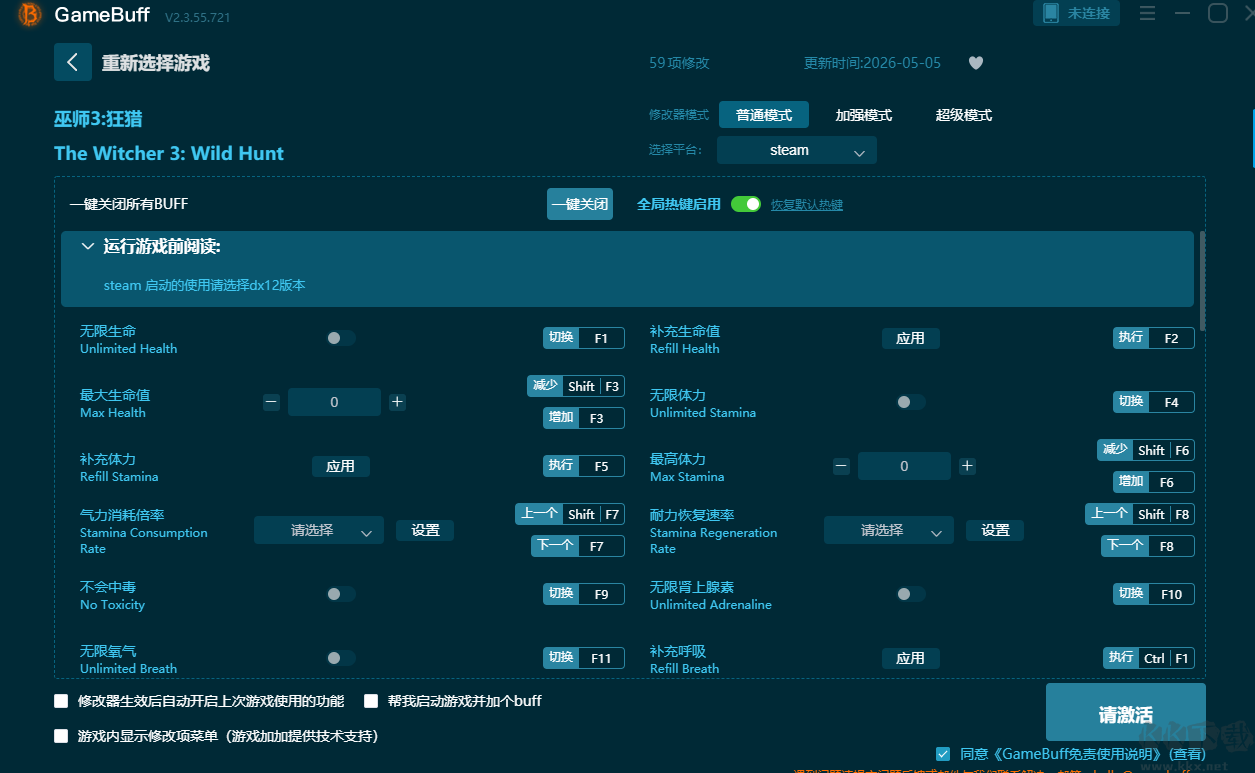Toggle Unlimited Breath switch
Image resolution: width=1255 pixels, height=773 pixels.
click(340, 658)
